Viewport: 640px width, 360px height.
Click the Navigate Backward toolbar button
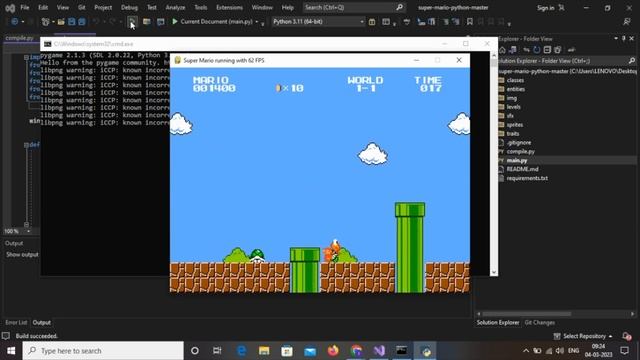coord(14,22)
